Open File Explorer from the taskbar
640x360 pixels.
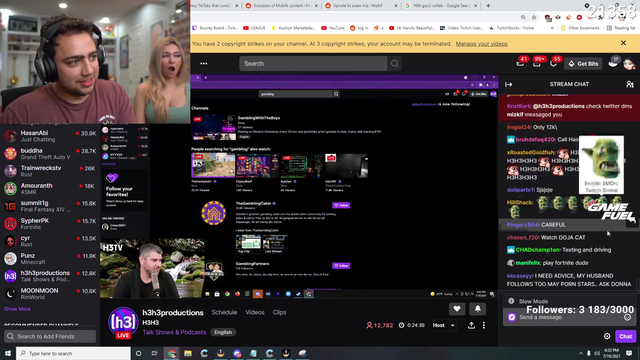pyautogui.click(x=188, y=353)
